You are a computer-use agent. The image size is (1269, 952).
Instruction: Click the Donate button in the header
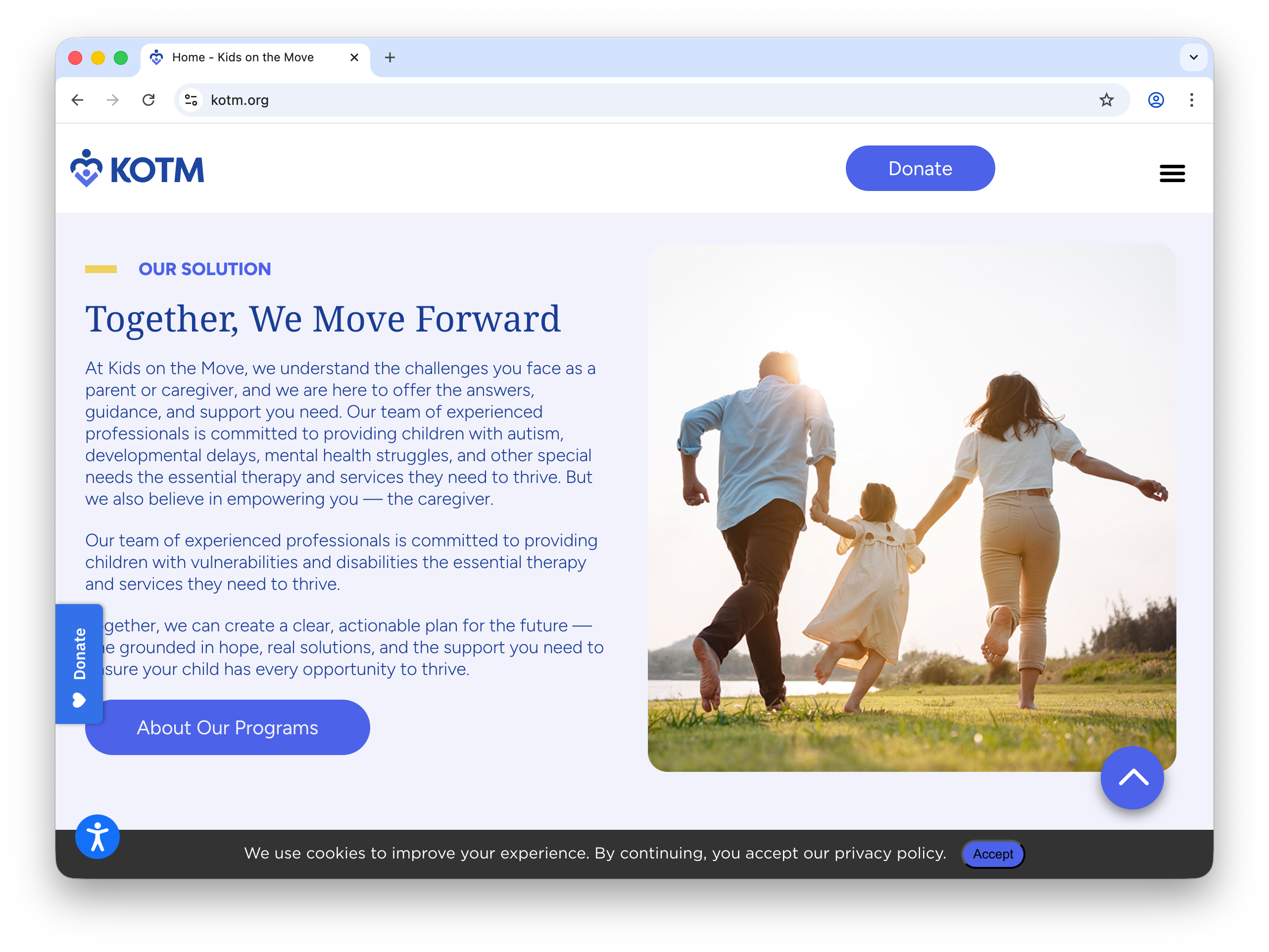click(920, 168)
